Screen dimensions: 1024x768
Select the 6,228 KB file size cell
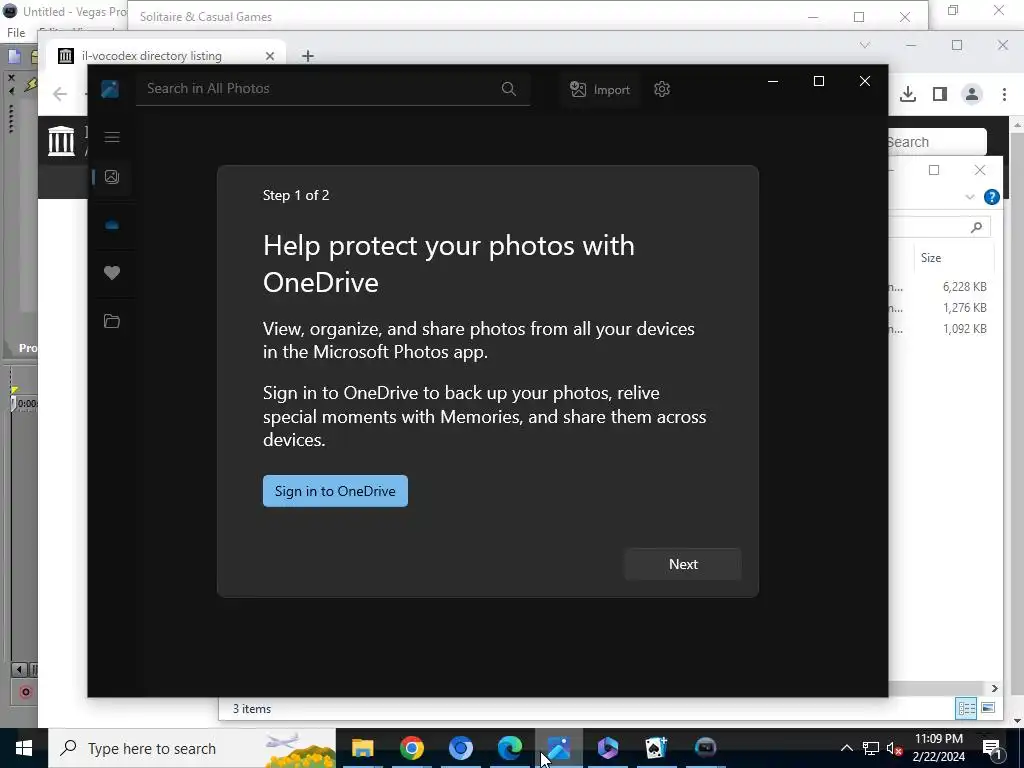[x=964, y=287]
